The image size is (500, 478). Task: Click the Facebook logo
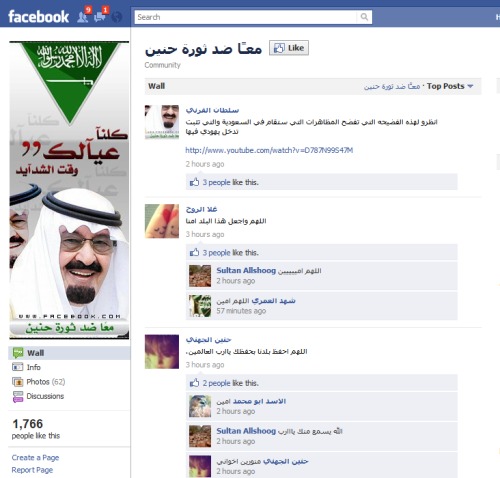click(38, 17)
